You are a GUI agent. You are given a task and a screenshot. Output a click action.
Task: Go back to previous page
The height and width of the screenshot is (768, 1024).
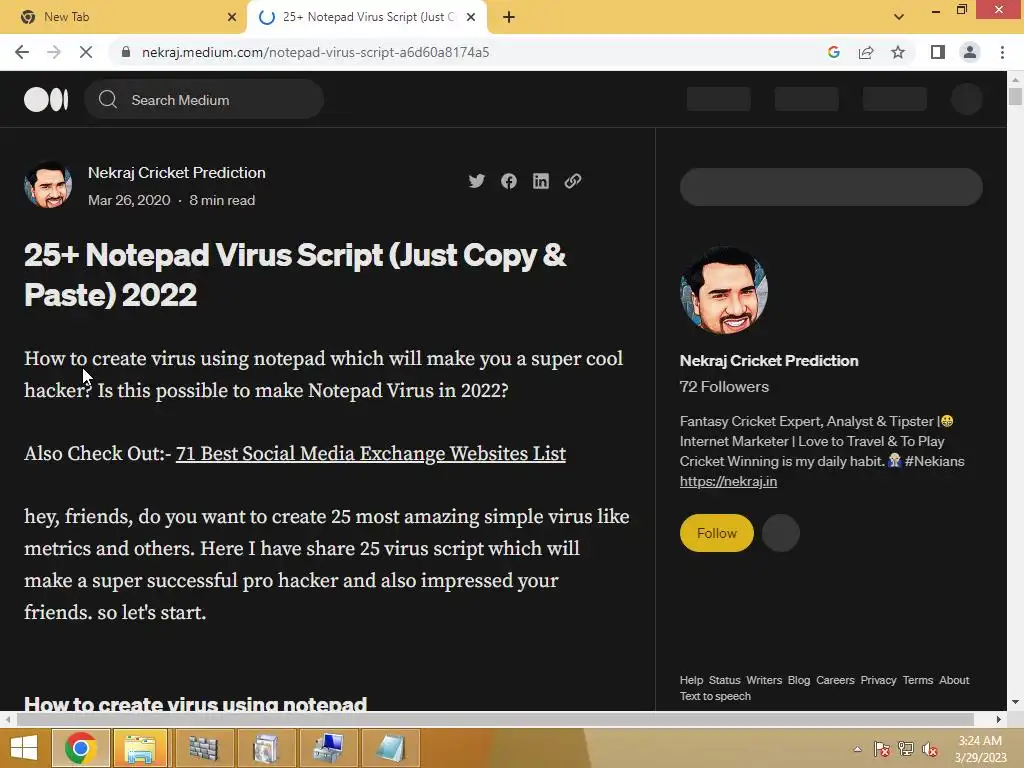pos(22,52)
